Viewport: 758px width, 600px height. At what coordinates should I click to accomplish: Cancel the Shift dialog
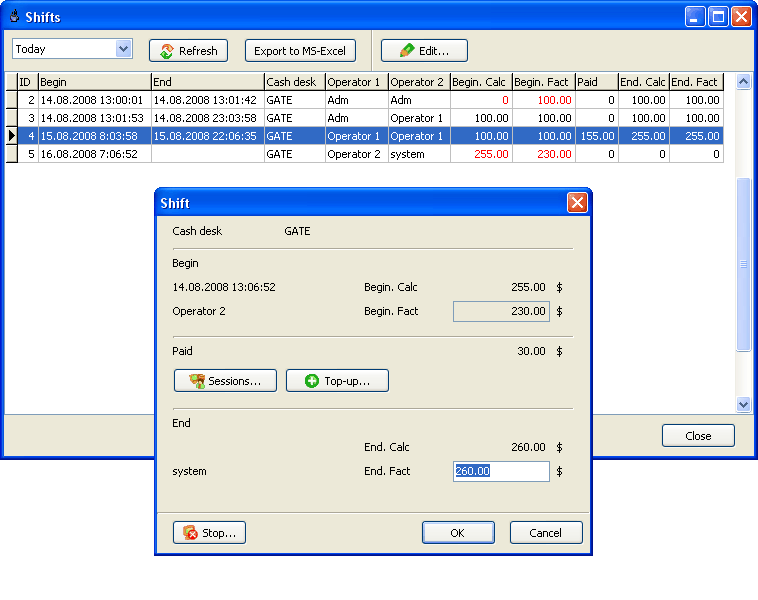pos(546,533)
